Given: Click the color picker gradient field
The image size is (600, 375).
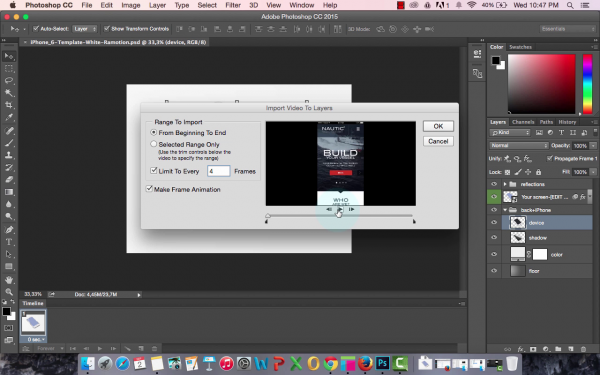Looking at the screenshot, I should 541,84.
